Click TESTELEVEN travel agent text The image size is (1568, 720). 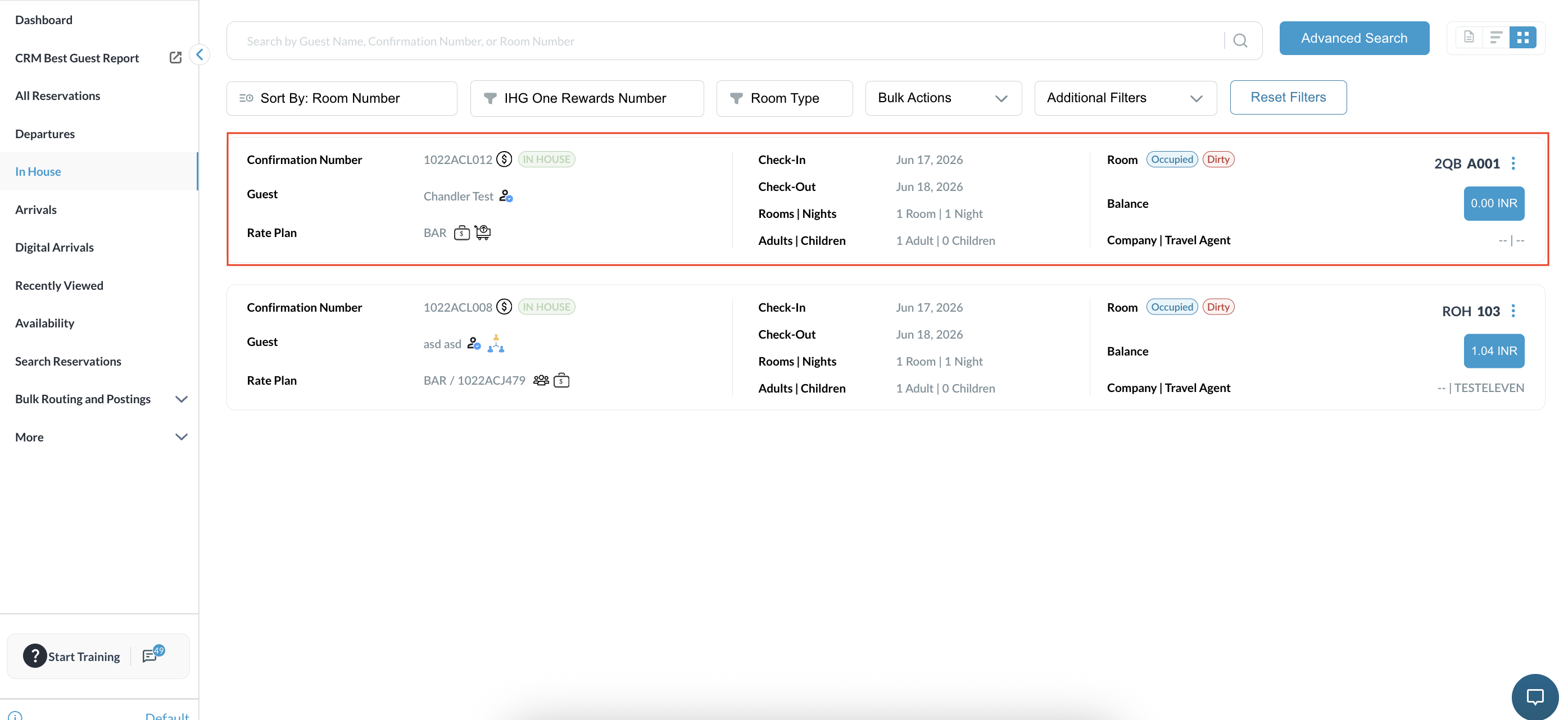point(1489,388)
